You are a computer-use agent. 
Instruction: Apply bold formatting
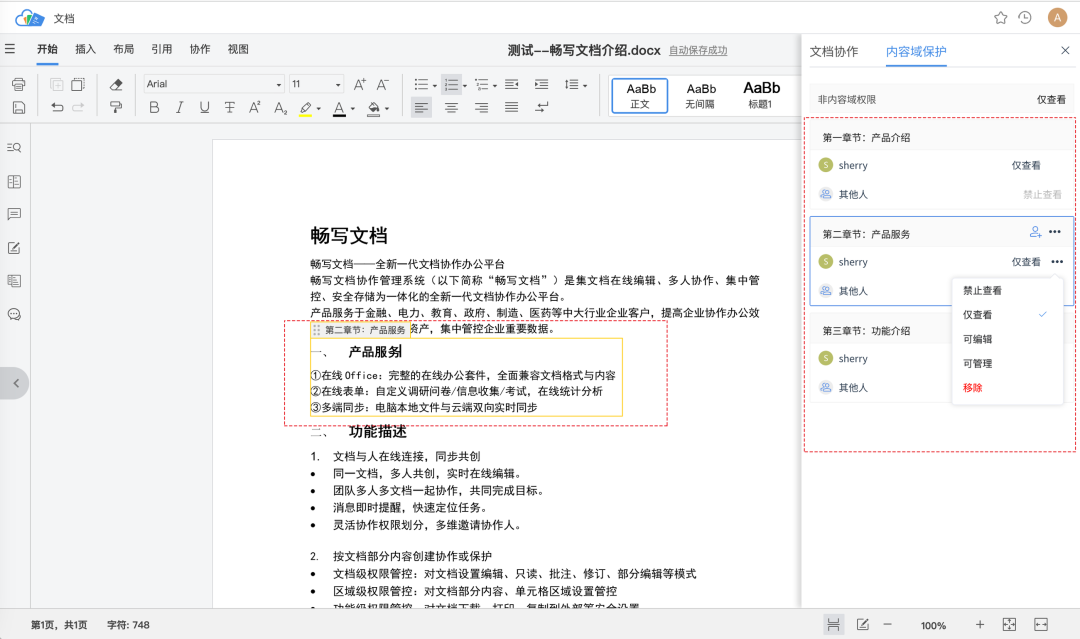pyautogui.click(x=154, y=107)
